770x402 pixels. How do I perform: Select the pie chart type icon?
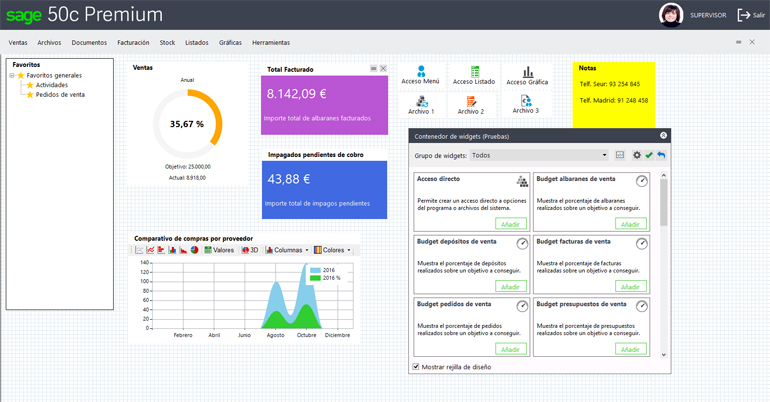195,250
